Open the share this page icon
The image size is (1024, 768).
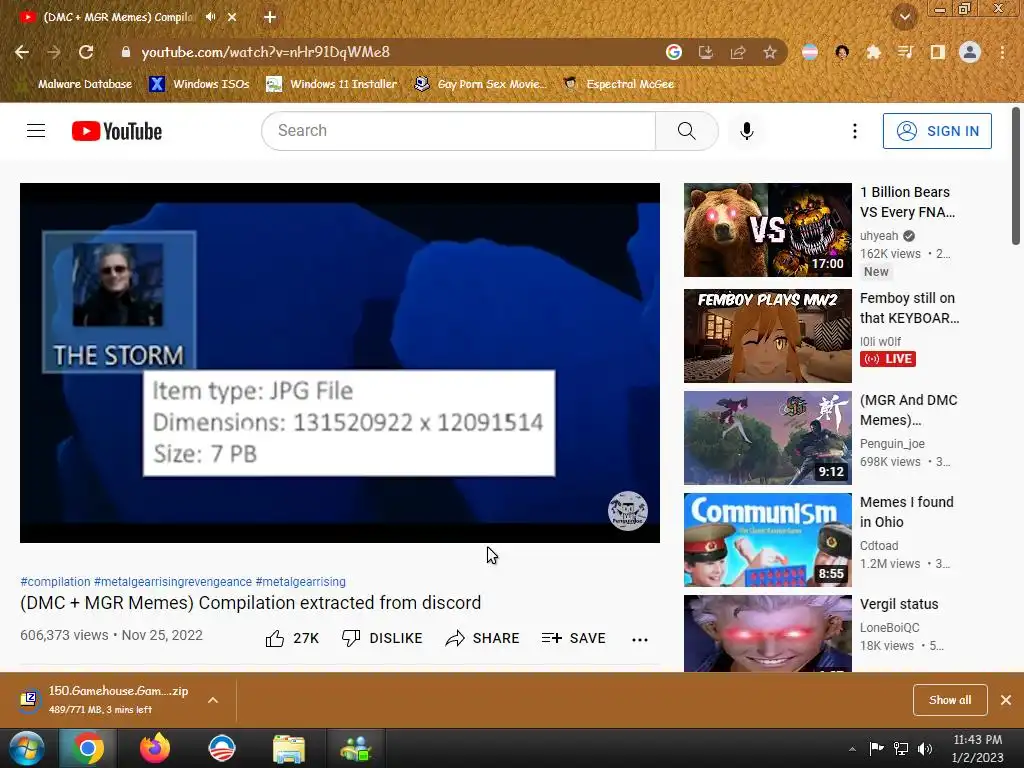tap(738, 52)
